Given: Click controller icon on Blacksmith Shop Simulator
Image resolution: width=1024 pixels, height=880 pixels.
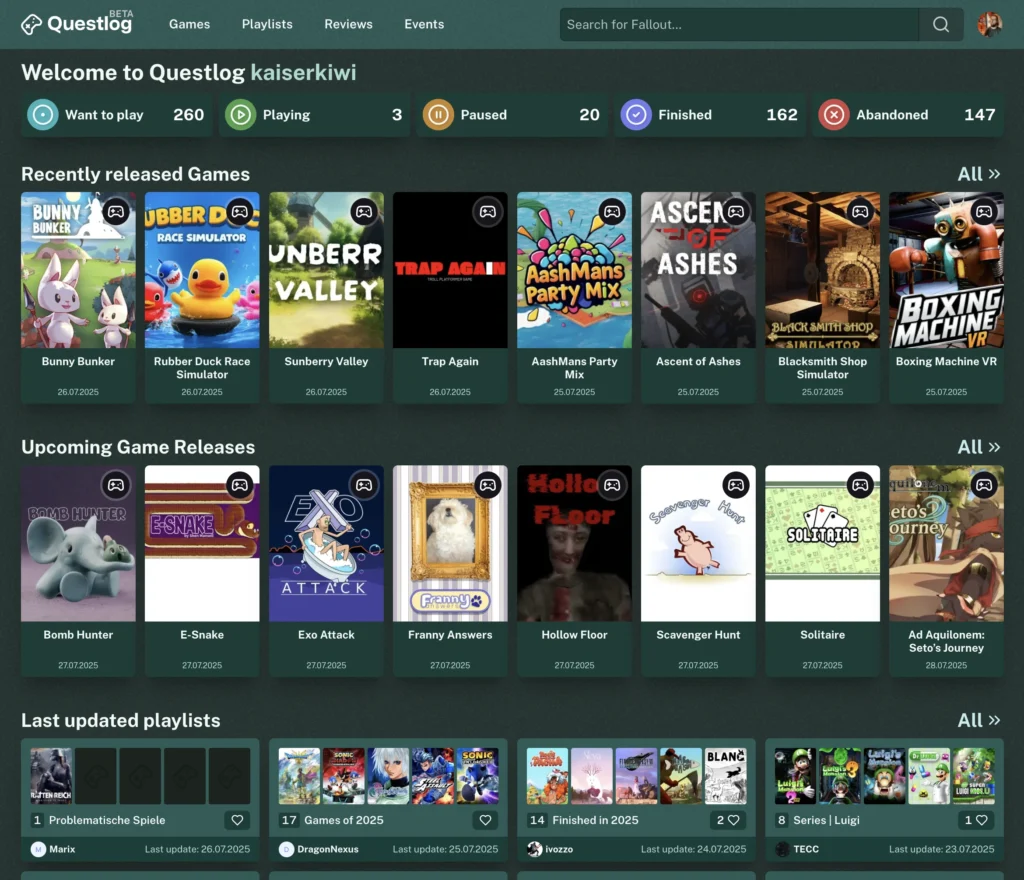Looking at the screenshot, I should tap(860, 212).
